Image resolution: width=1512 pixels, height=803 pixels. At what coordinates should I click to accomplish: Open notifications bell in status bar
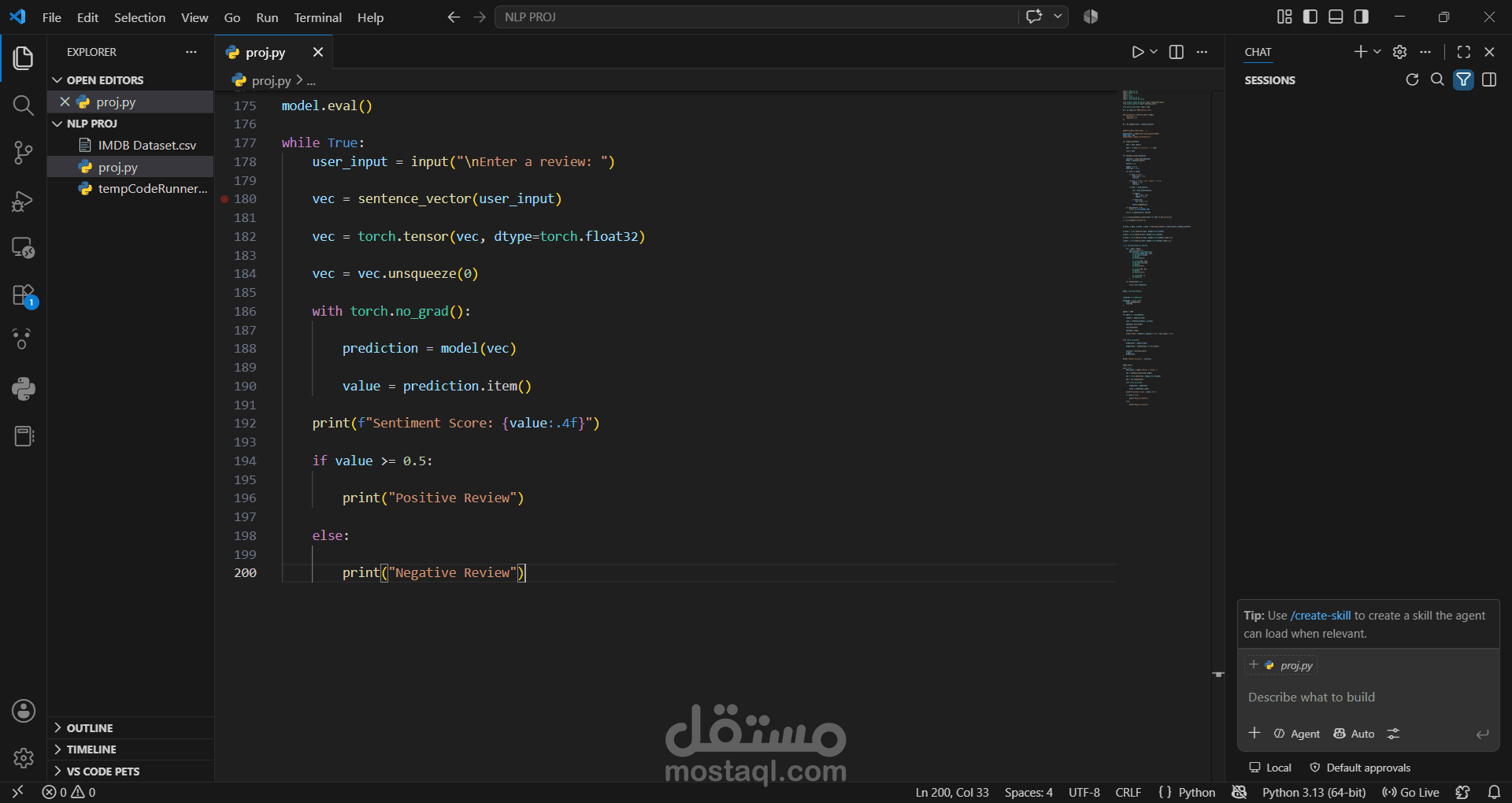tap(1494, 792)
